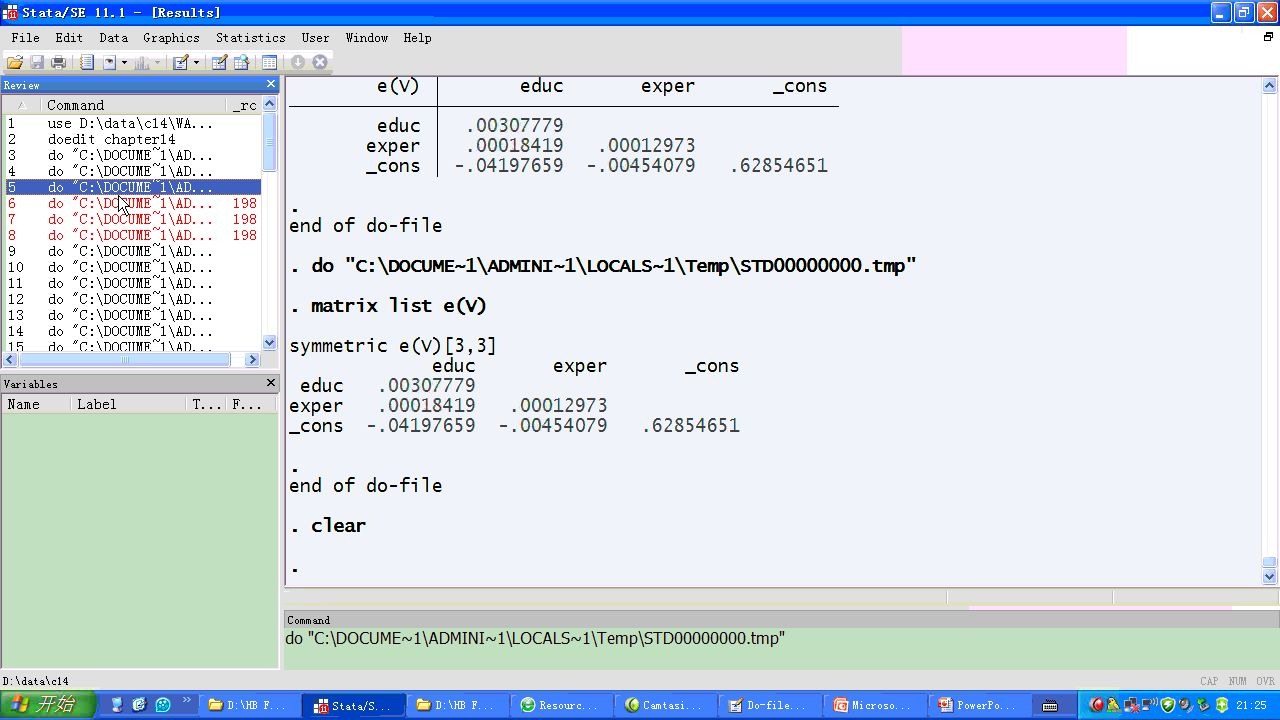Sort by the Command column header
The image size is (1280, 720).
(x=134, y=105)
